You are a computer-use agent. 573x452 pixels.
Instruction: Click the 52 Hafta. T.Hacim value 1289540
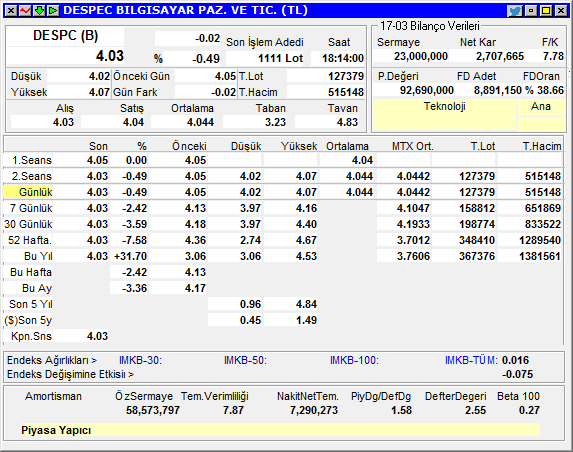click(540, 240)
